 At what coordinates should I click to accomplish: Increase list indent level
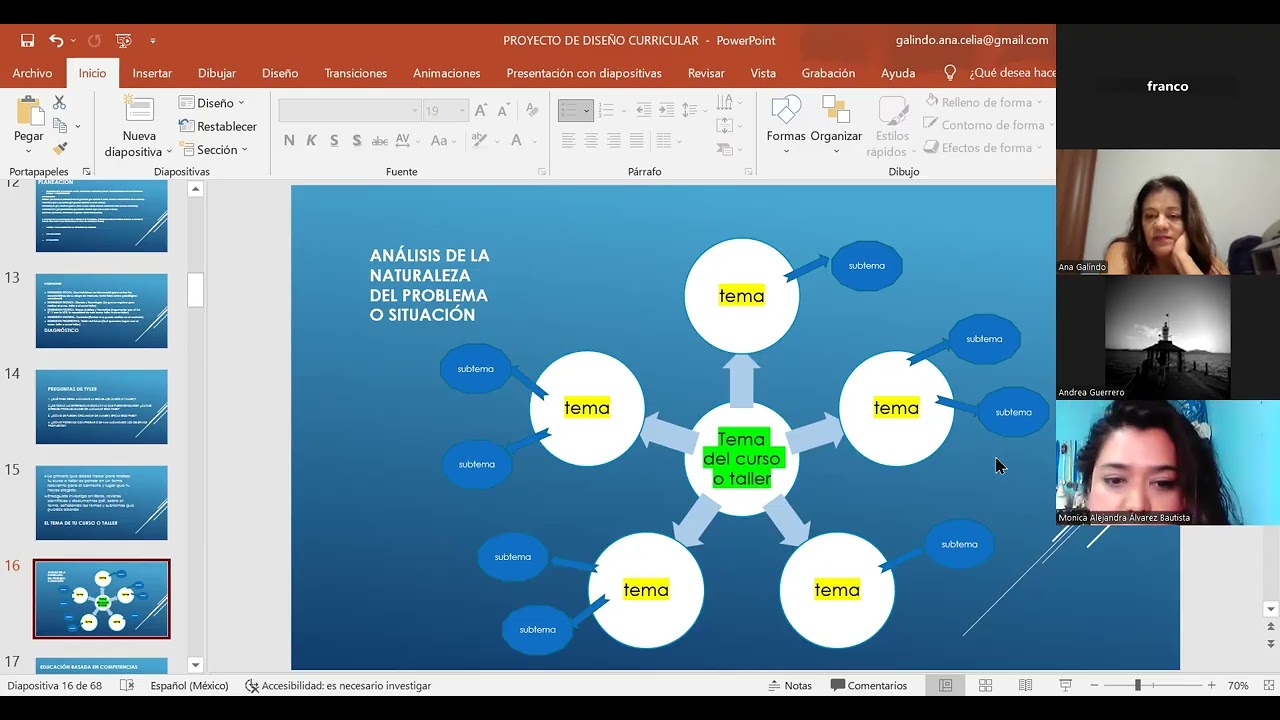tap(666, 111)
